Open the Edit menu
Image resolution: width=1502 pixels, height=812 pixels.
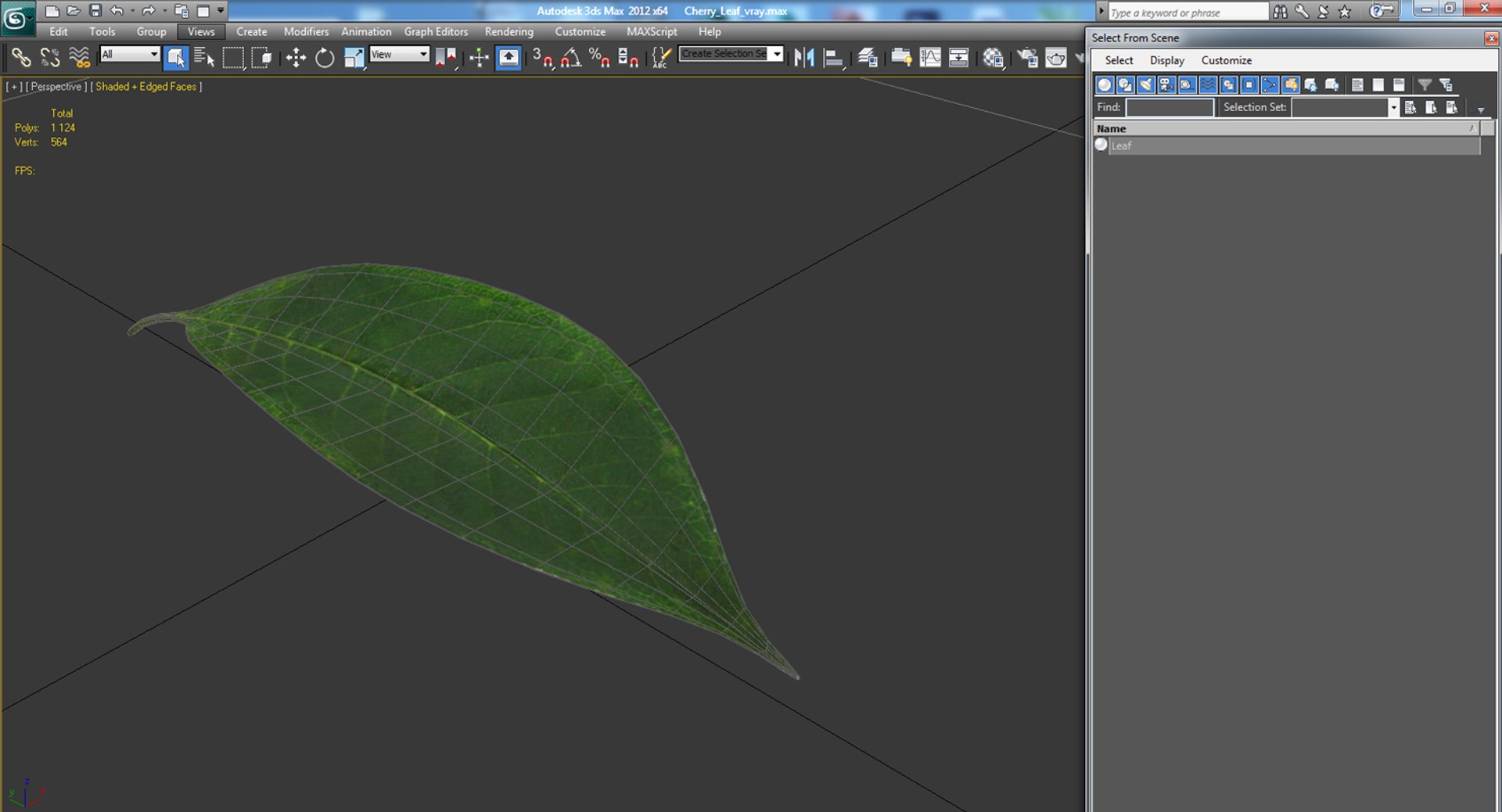coord(59,31)
